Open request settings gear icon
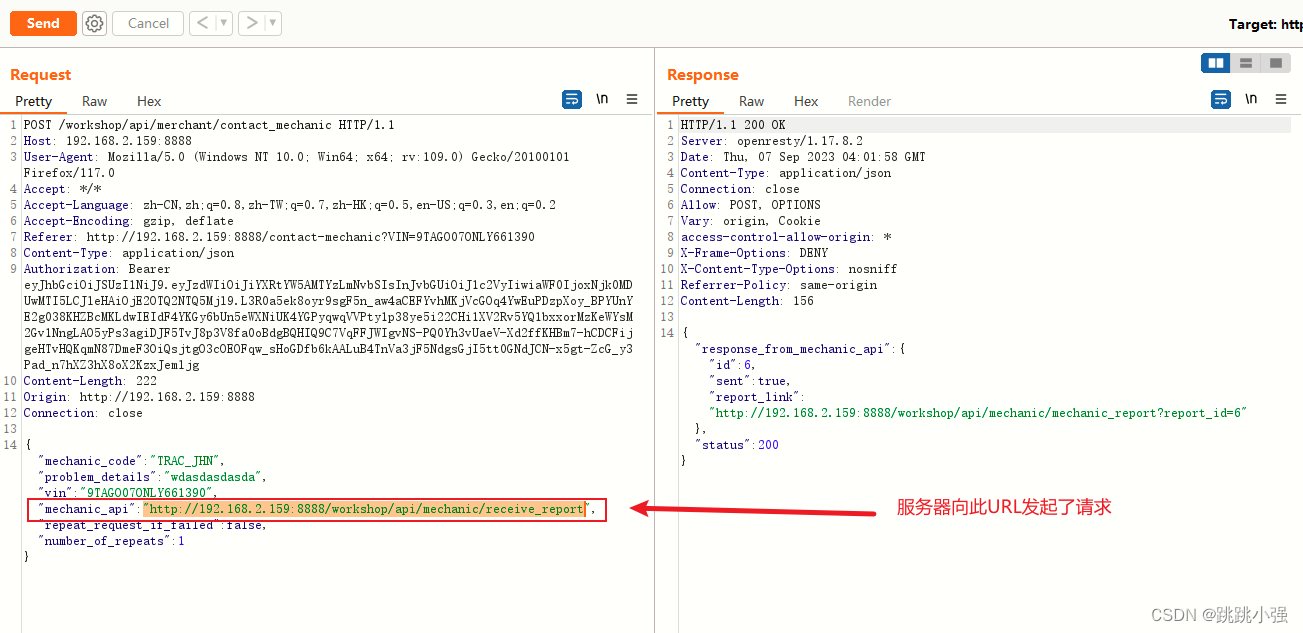The width and height of the screenshot is (1303, 633). coord(94,23)
